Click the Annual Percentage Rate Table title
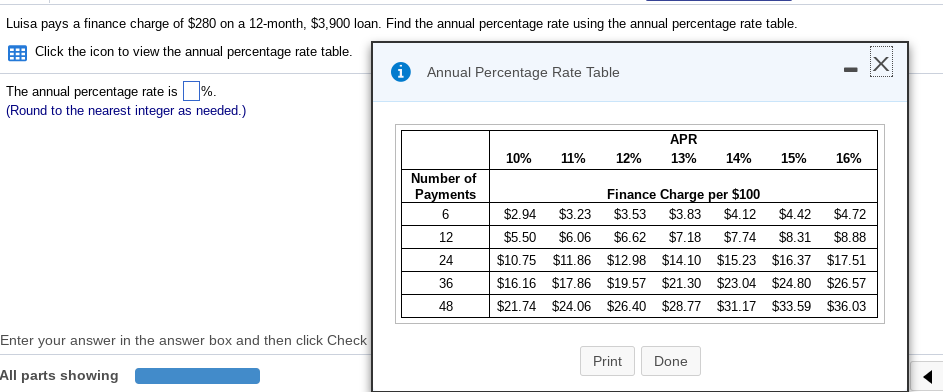Viewport: 943px width, 392px height. coord(523,73)
